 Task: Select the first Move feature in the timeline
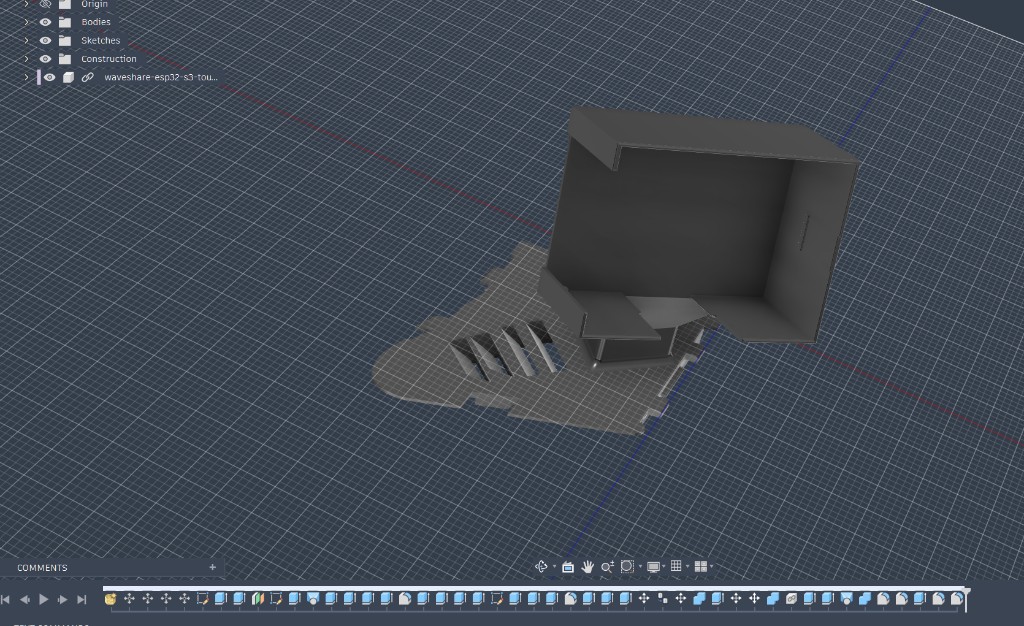coord(129,599)
